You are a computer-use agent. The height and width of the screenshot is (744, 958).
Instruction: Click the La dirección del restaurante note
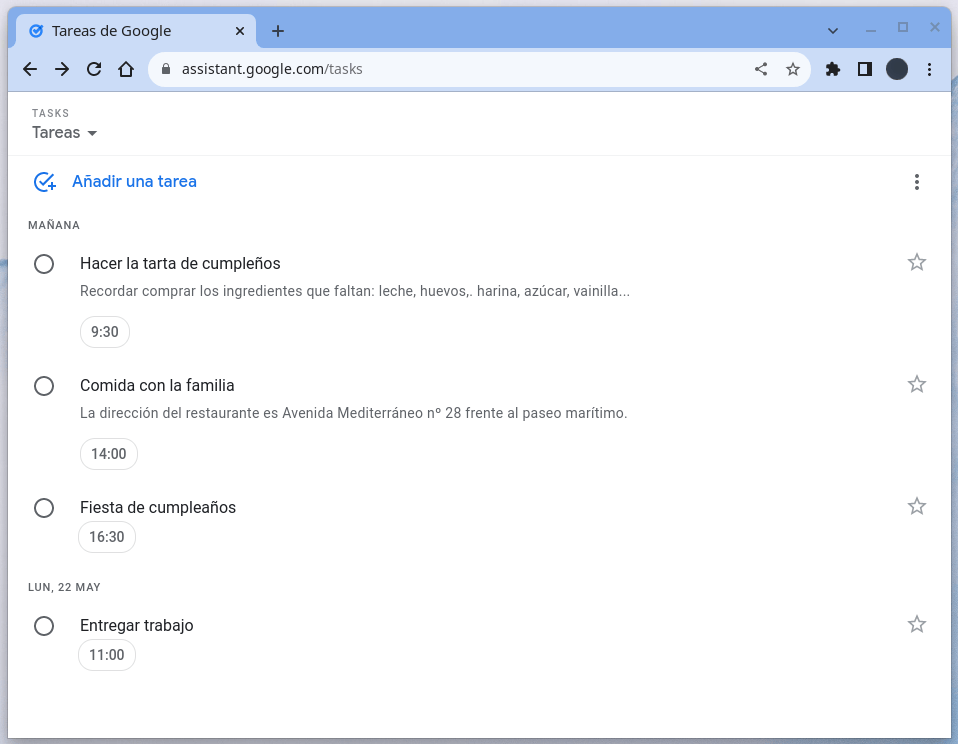tap(354, 413)
